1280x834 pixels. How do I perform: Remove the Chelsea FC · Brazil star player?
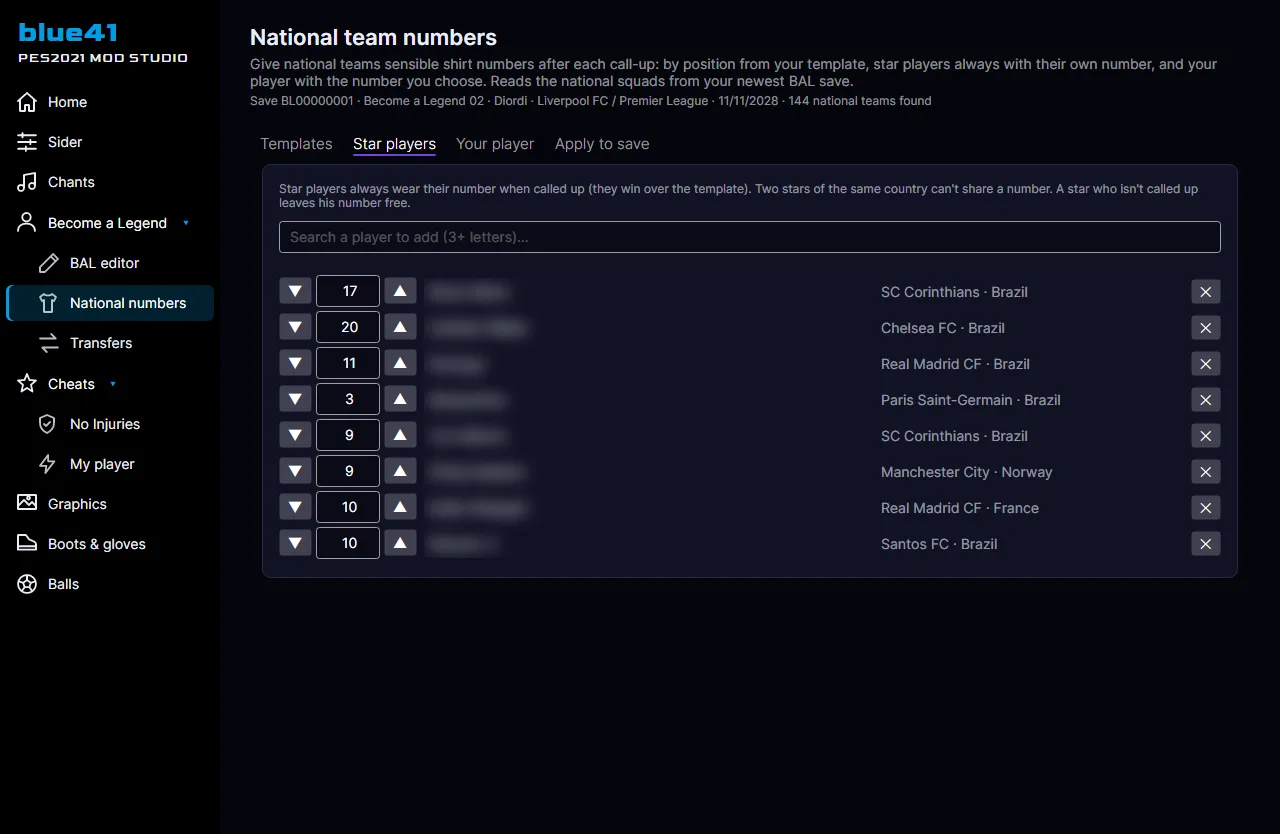(x=1206, y=328)
